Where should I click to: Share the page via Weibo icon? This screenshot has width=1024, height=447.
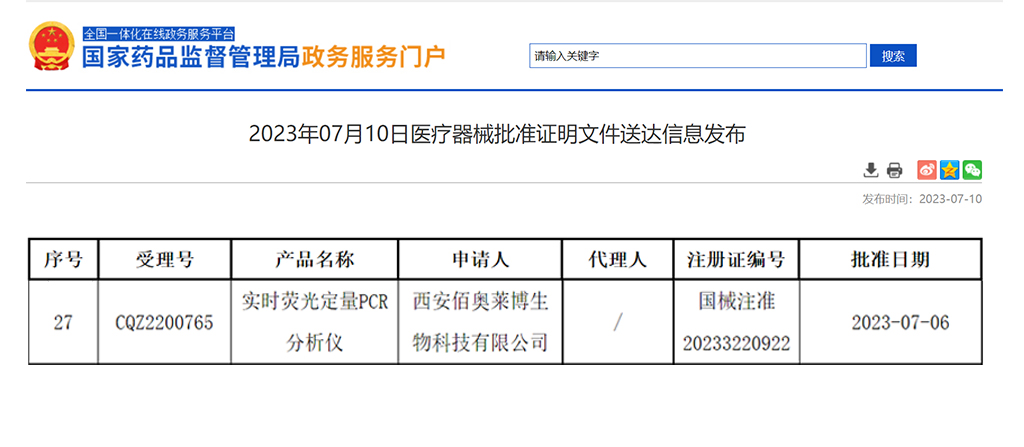pos(927,170)
